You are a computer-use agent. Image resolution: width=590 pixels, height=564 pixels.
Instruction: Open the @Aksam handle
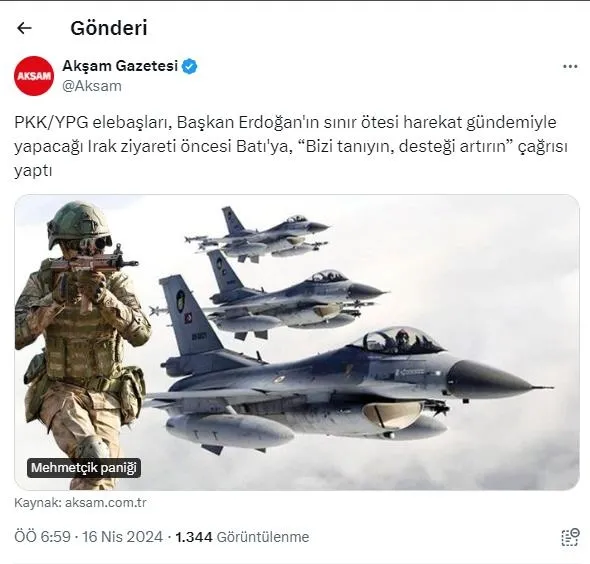(92, 86)
